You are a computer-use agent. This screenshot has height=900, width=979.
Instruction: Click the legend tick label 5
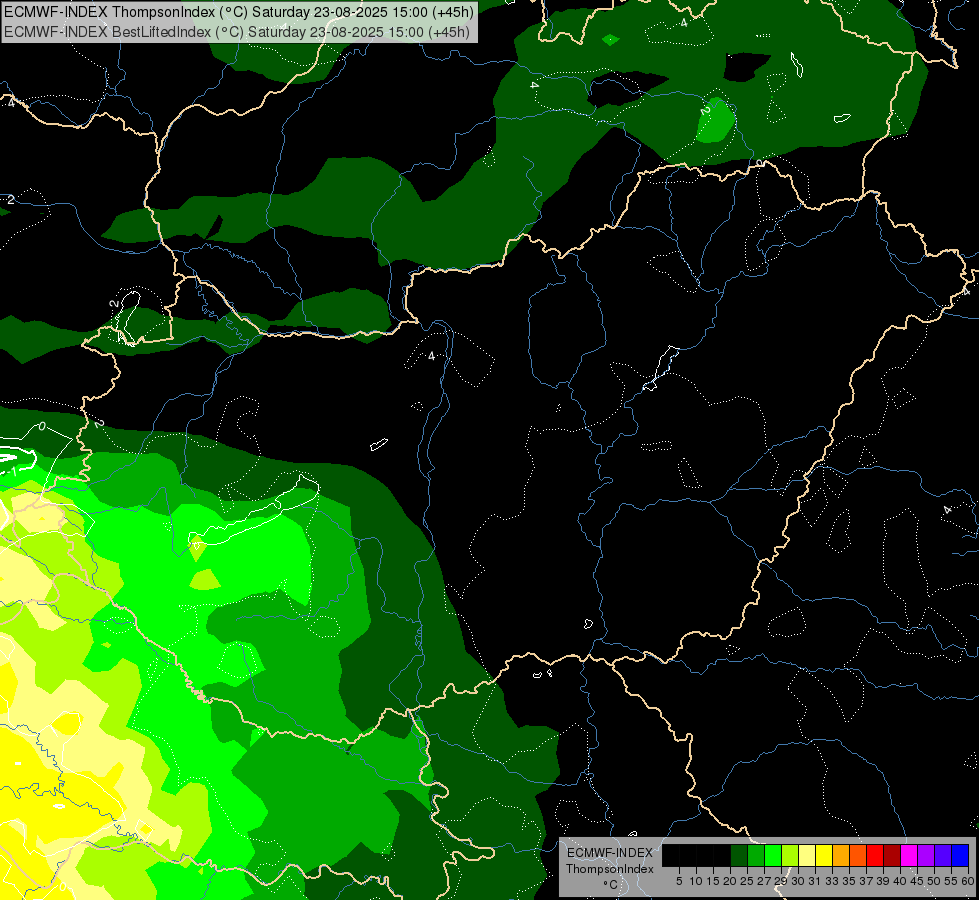tap(679, 881)
